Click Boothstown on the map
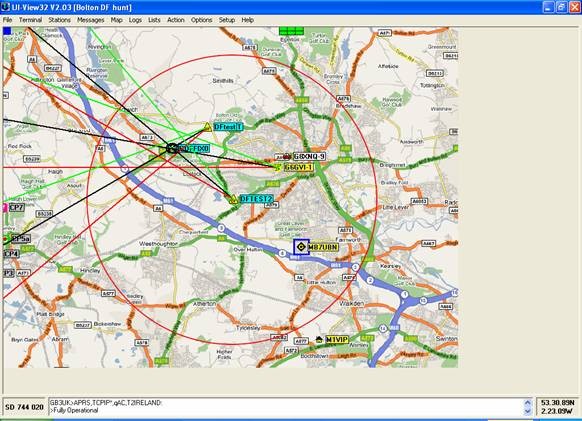 (x=314, y=356)
